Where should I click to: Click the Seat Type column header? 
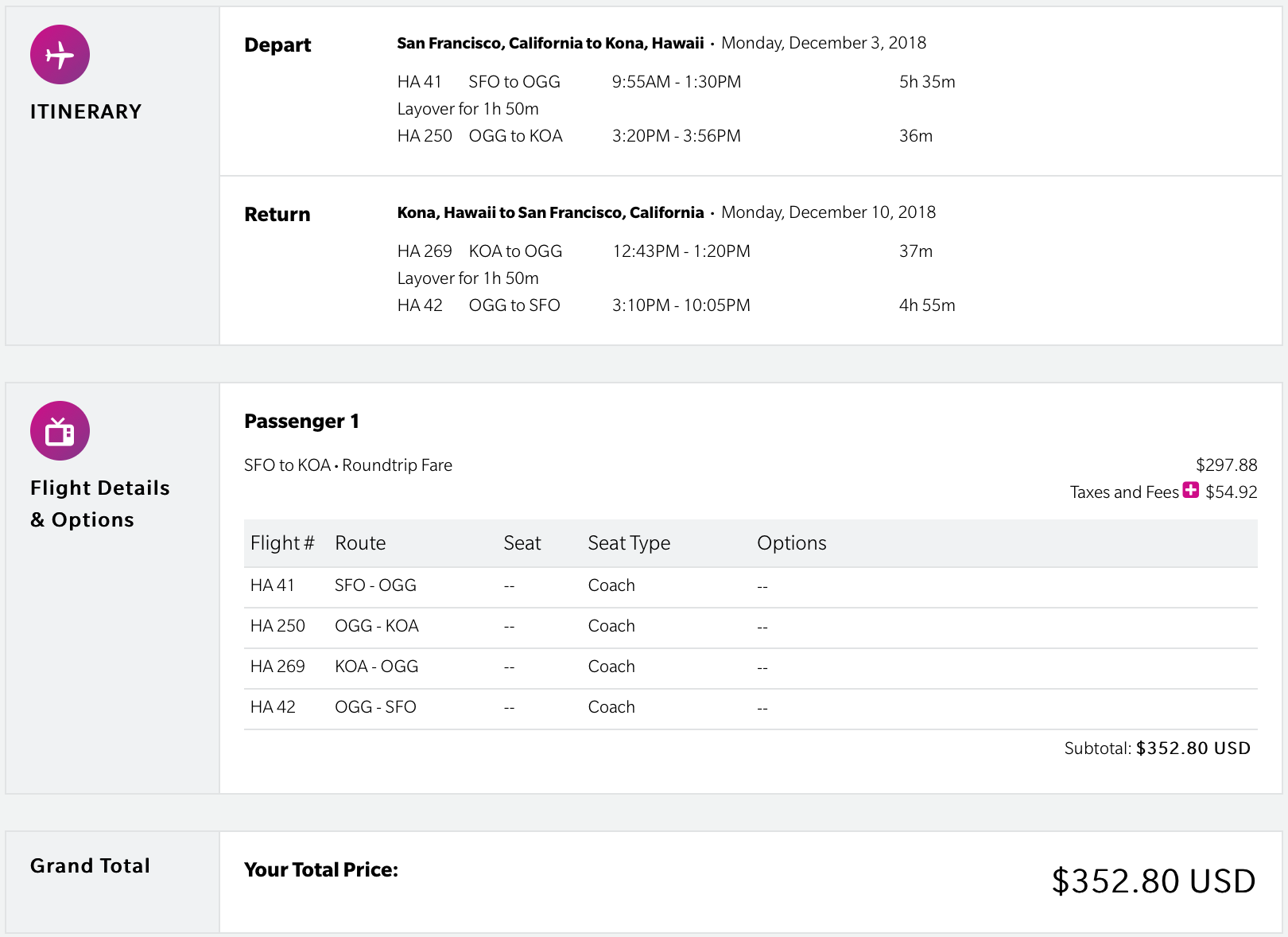[629, 543]
